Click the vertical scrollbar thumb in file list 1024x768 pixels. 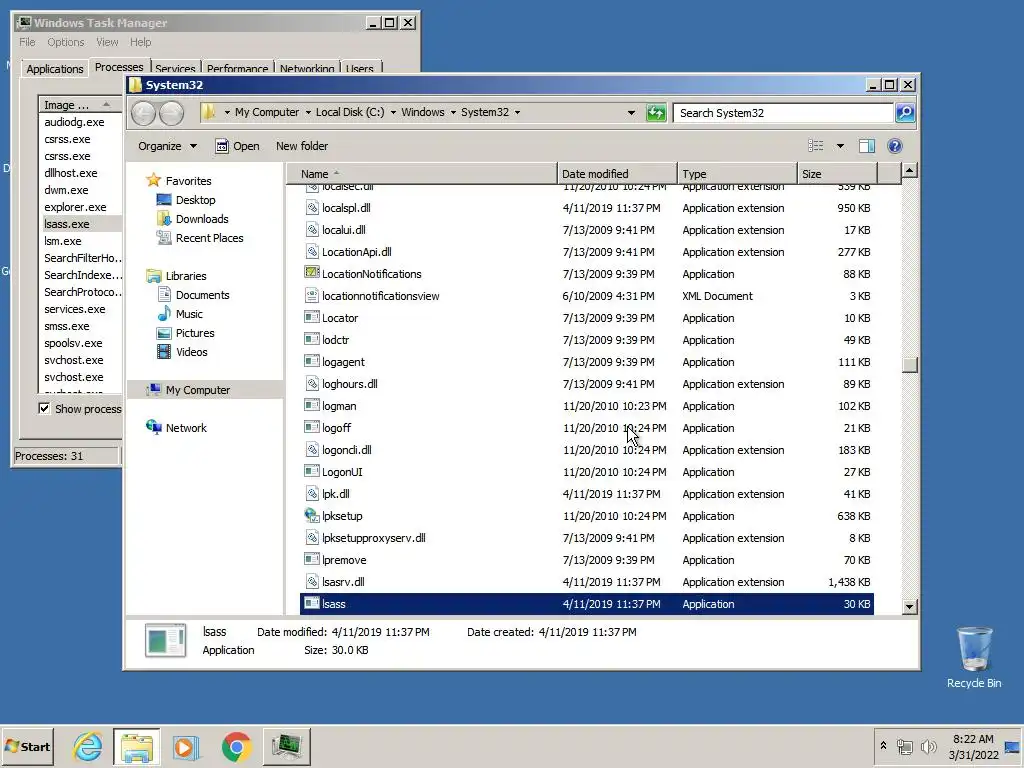click(910, 364)
